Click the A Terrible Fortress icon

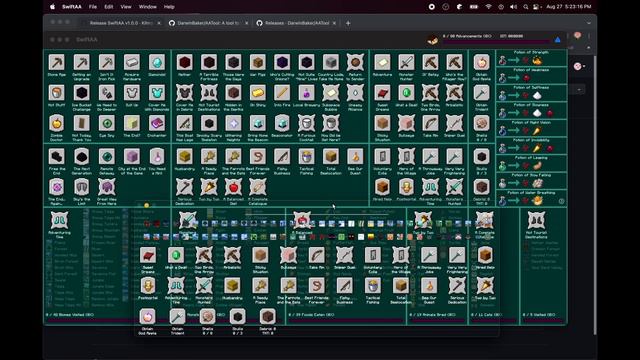[209, 62]
